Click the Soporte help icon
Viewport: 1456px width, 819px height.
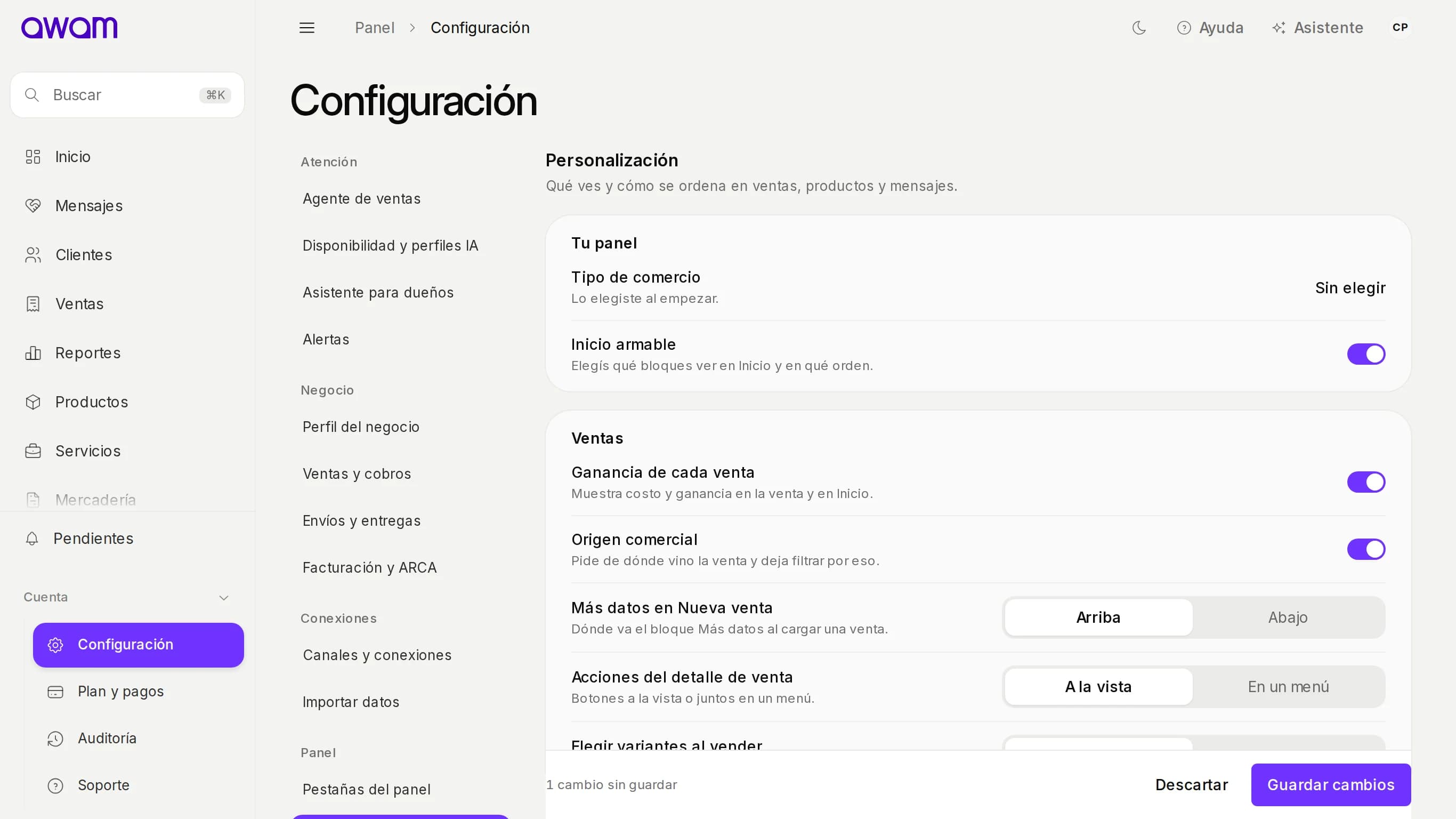[55, 785]
